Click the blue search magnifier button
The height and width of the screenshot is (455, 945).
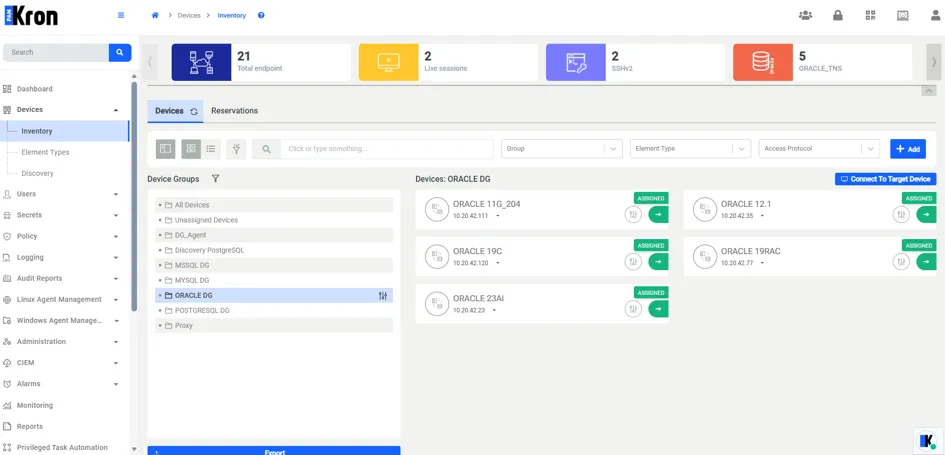[120, 52]
